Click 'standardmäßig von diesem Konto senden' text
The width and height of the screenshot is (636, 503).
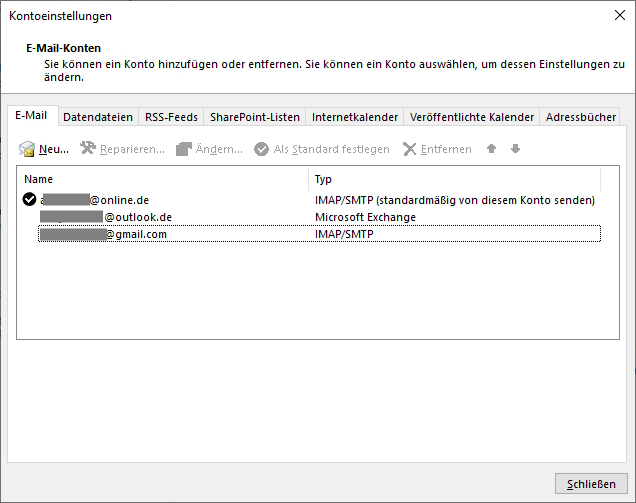pyautogui.click(x=486, y=200)
